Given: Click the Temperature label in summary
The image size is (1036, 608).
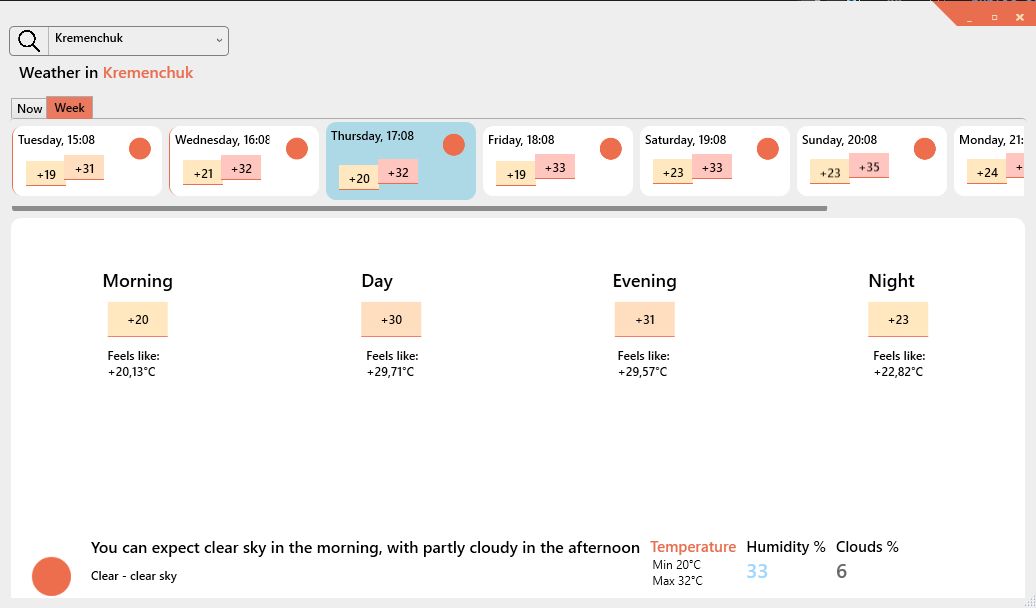Looking at the screenshot, I should pyautogui.click(x=692, y=547).
